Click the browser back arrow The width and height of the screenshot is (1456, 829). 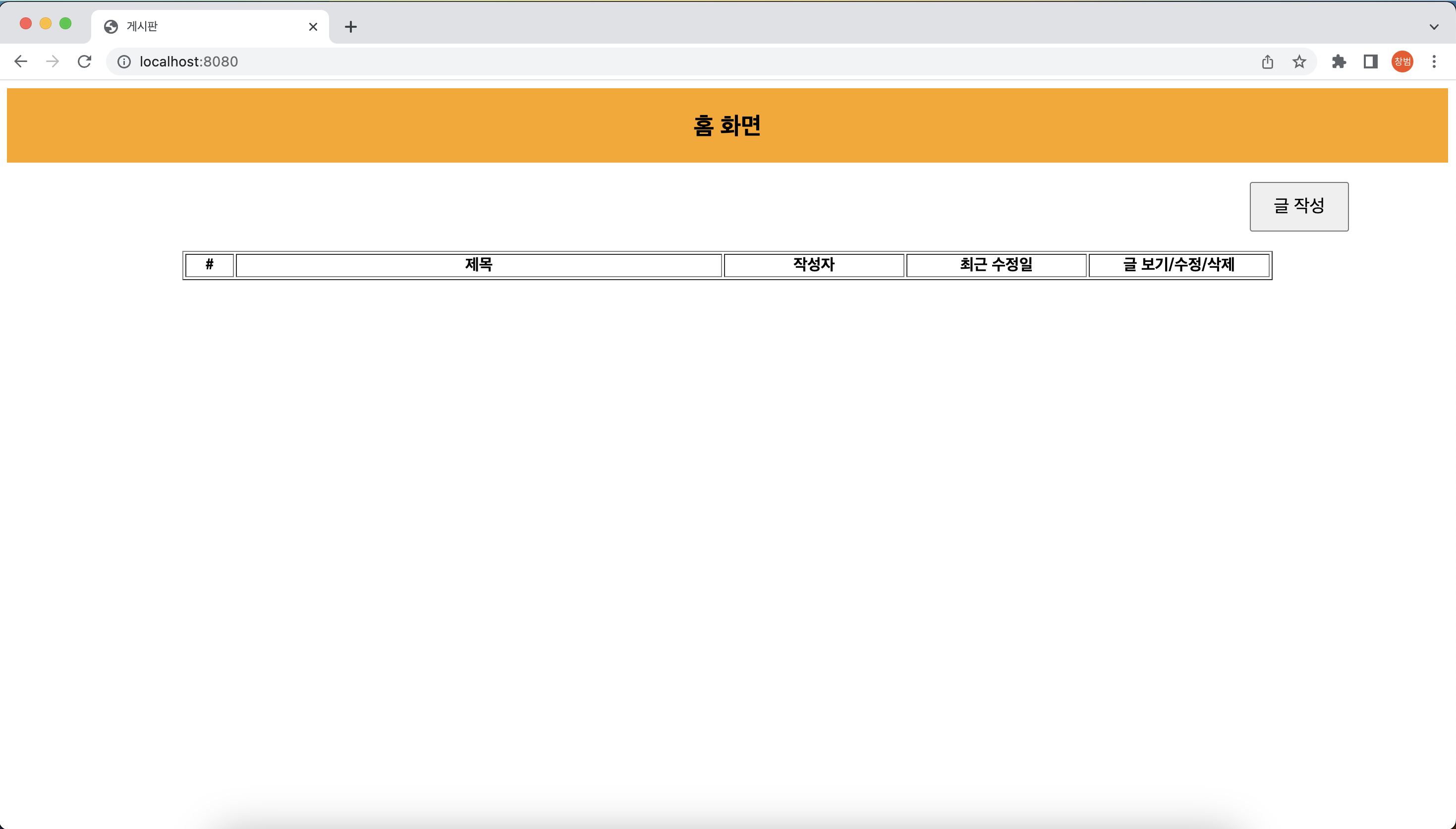coord(20,61)
